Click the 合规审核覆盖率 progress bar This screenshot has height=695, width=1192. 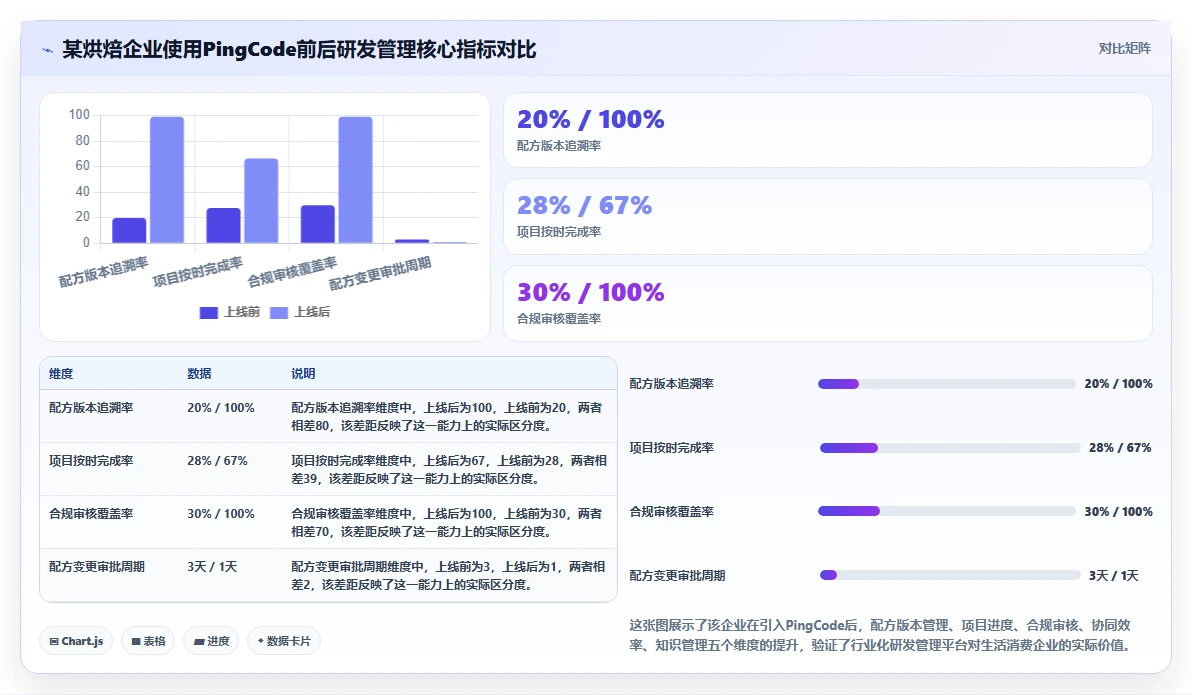pyautogui.click(x=946, y=511)
